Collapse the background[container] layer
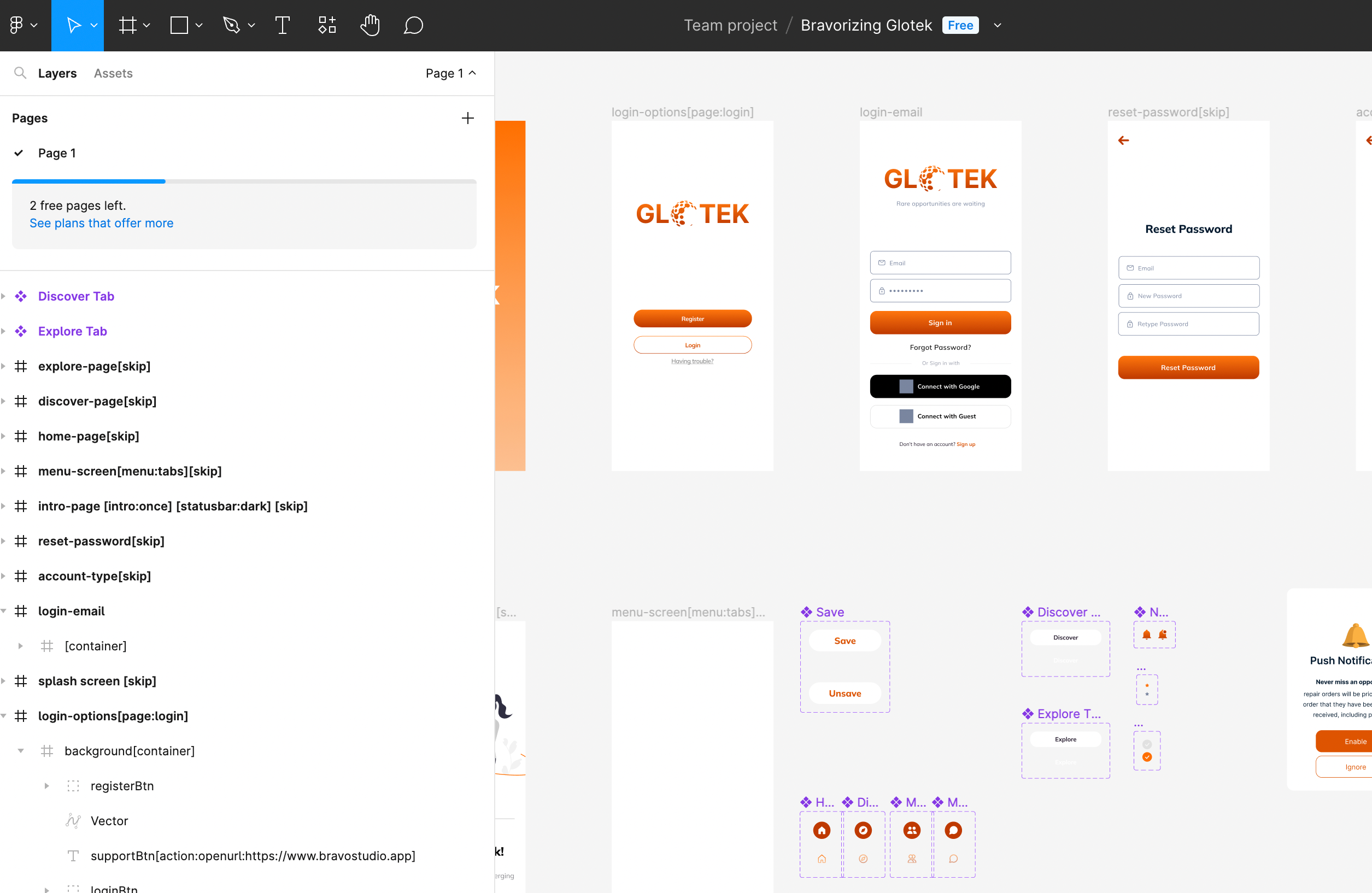The height and width of the screenshot is (893, 1372). click(21, 750)
